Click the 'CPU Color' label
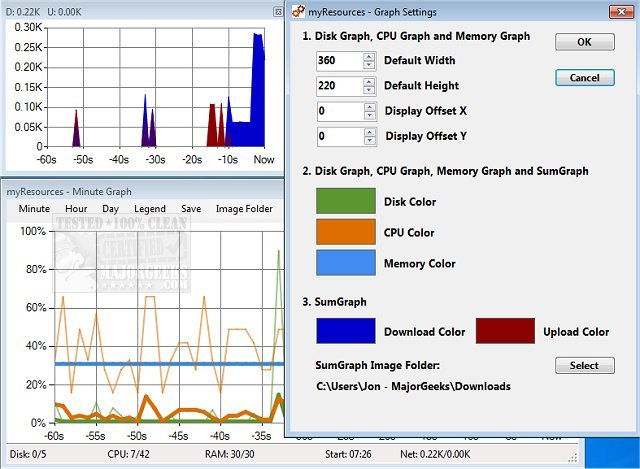 pos(409,233)
